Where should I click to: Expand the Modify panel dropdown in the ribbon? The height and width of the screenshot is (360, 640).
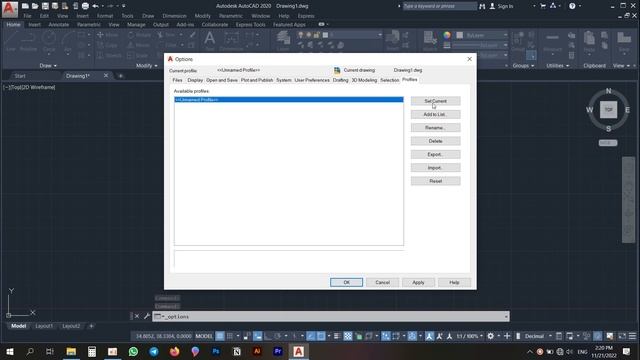[x=147, y=66]
